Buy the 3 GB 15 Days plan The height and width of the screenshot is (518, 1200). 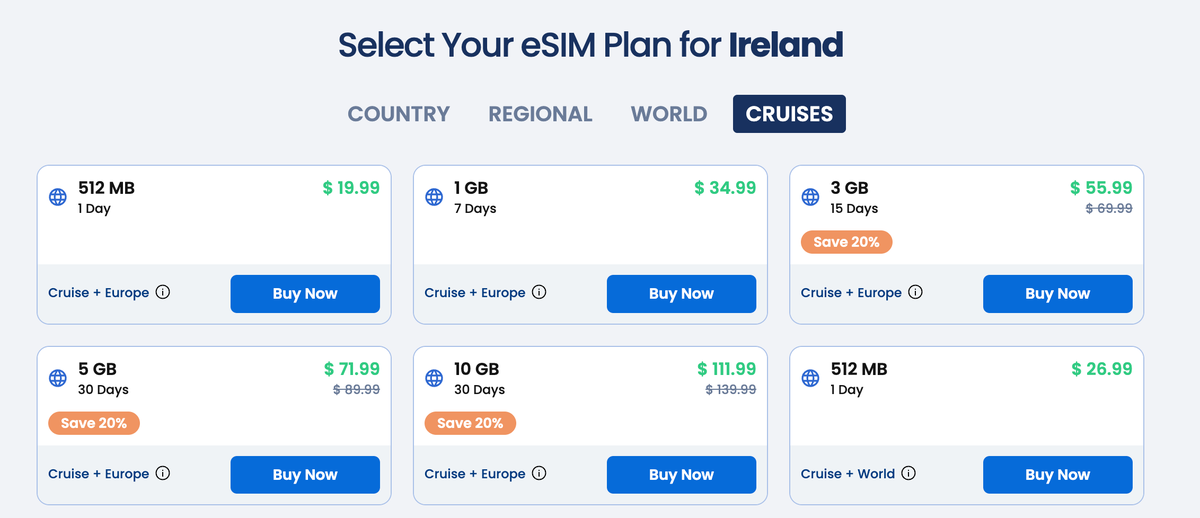(x=1057, y=294)
